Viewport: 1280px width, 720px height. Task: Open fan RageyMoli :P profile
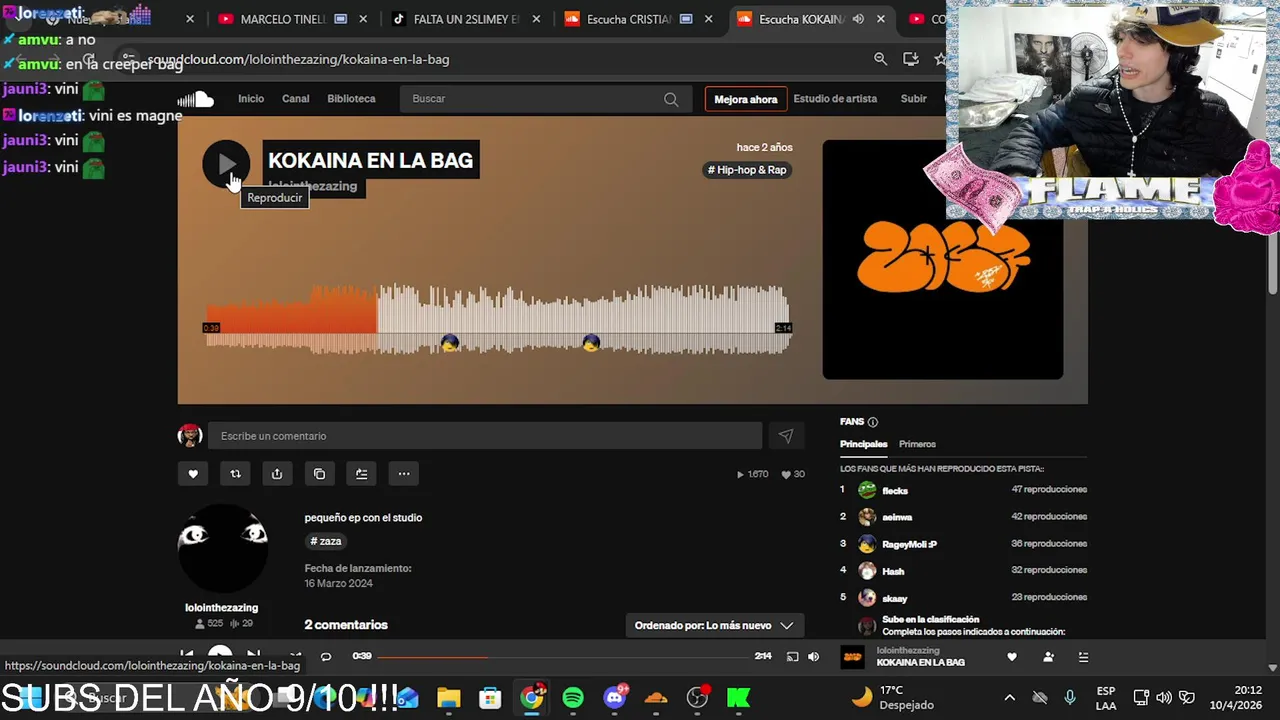(x=909, y=544)
